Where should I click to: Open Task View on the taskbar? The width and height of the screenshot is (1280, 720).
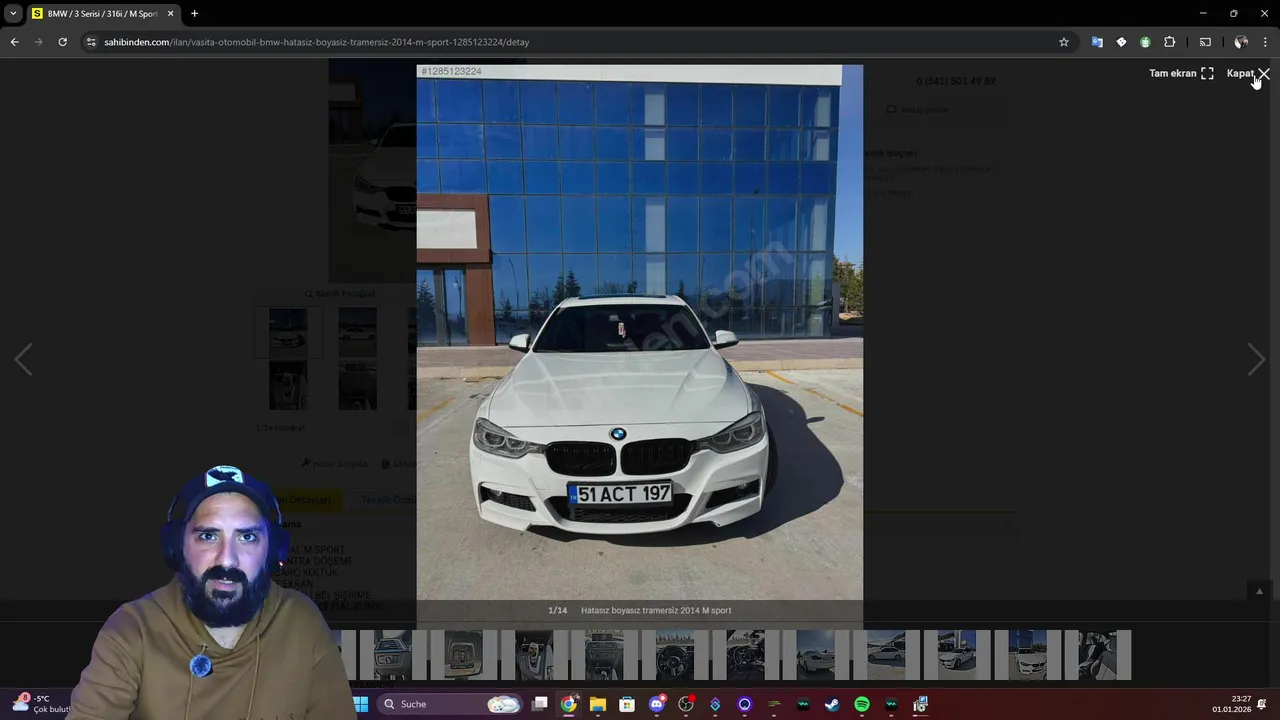click(x=540, y=704)
